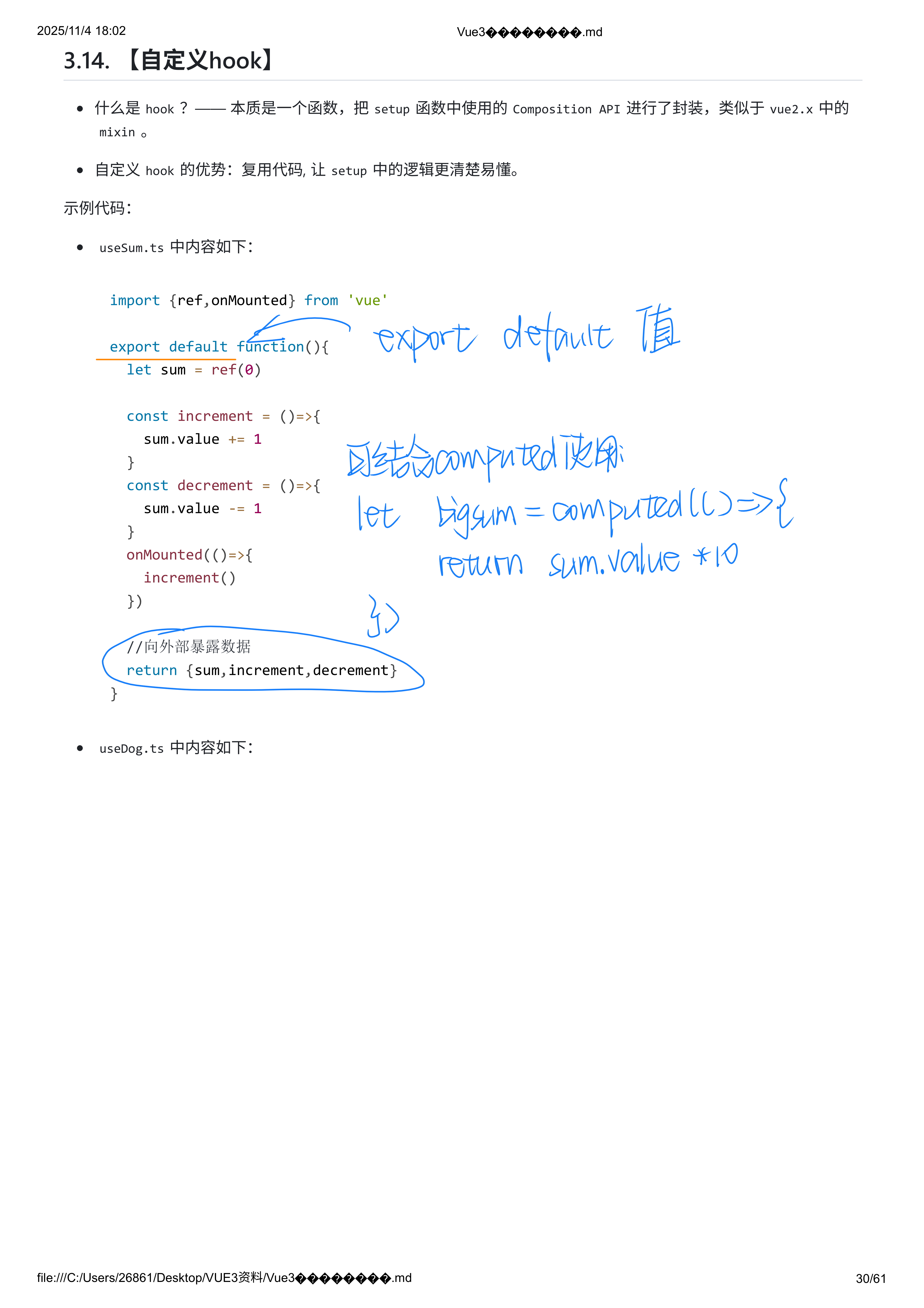Click the useDog.ts bullet item
Image resolution: width=924 pixels, height=1308 pixels.
click(176, 748)
